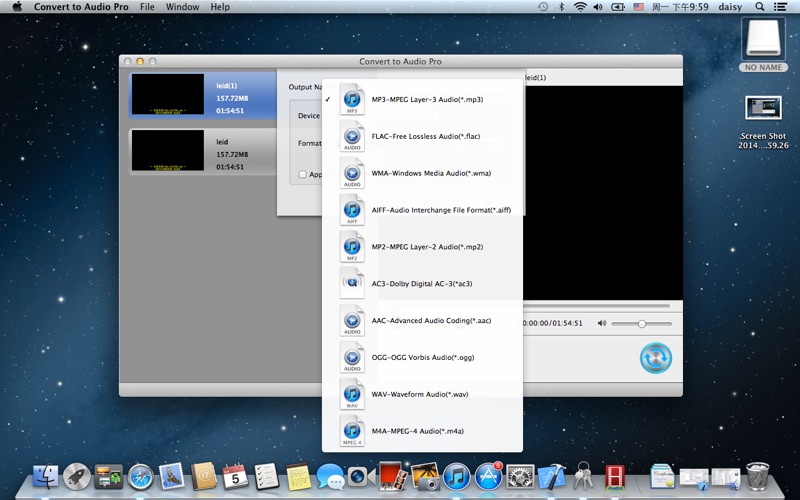This screenshot has width=800, height=500.
Task: Select MP3-MPEG Layer-3 Audio format option
Action: (422, 99)
